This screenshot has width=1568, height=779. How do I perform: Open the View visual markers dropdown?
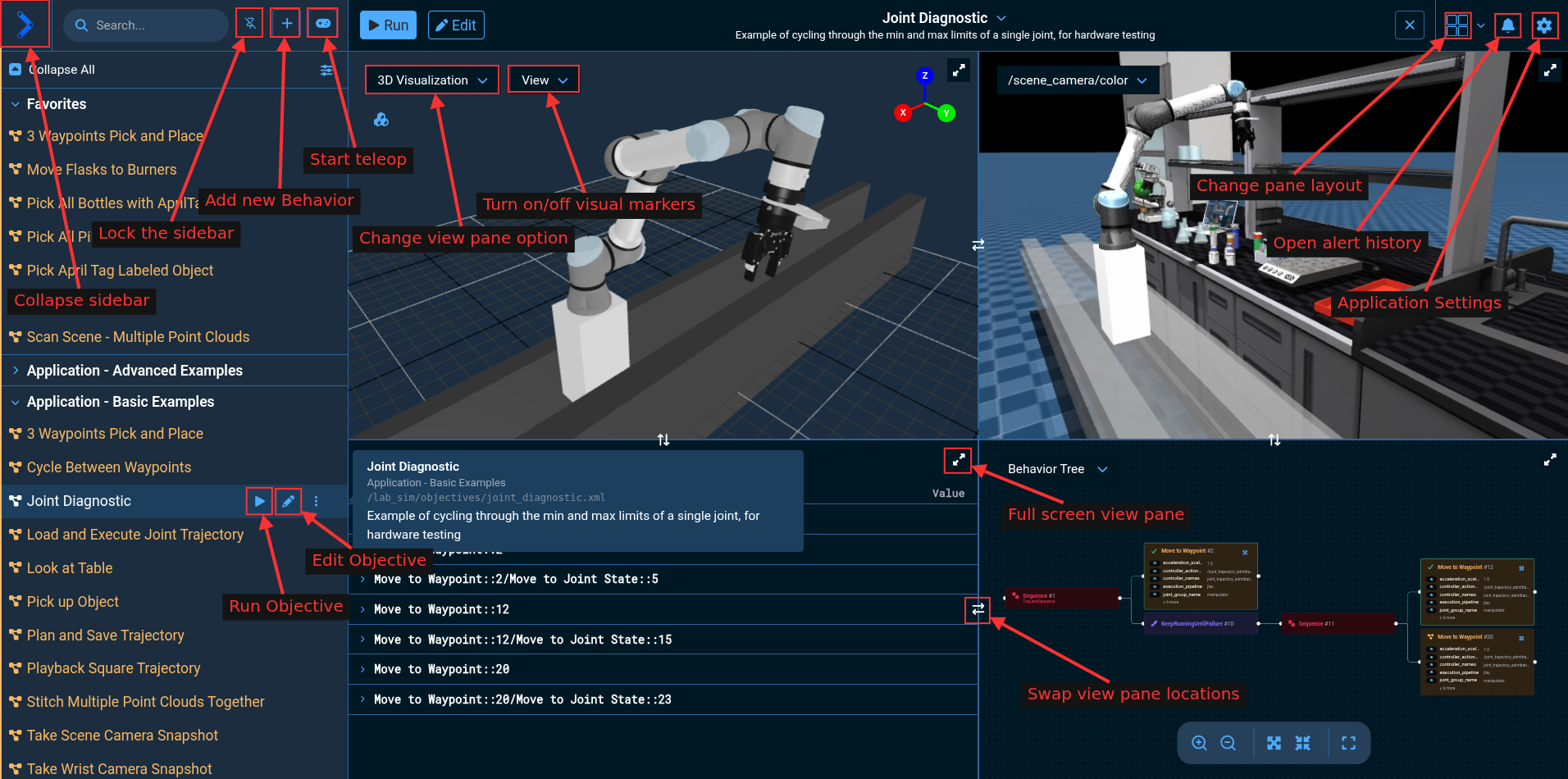(x=544, y=80)
